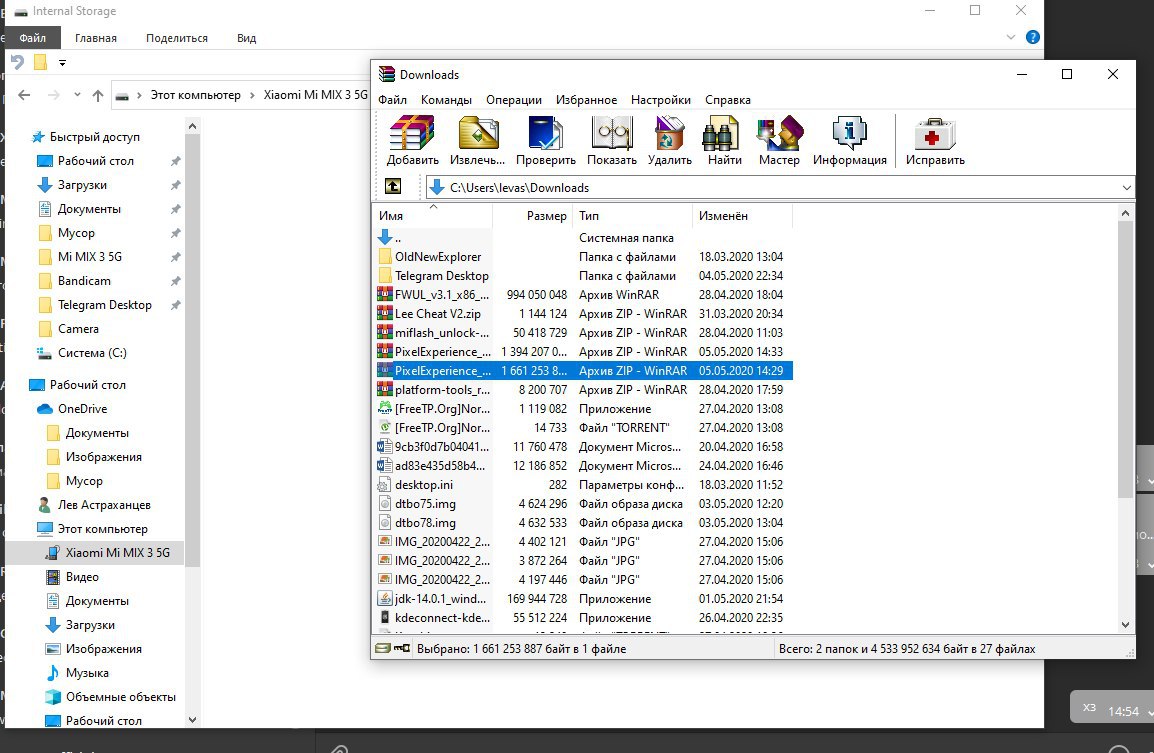The image size is (1154, 753).
Task: Click the new folder icon in Explorer quick access toolbar
Action: (40, 63)
